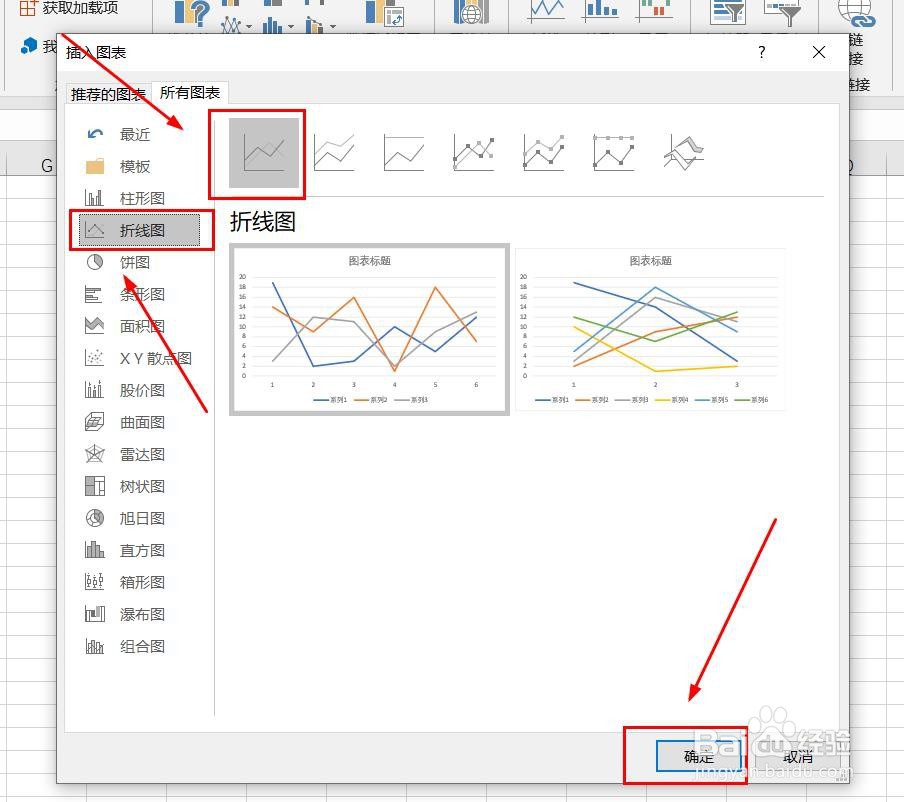
Task: Expand the combo chart dropdown arrow in ribbon
Action: click(x=333, y=27)
